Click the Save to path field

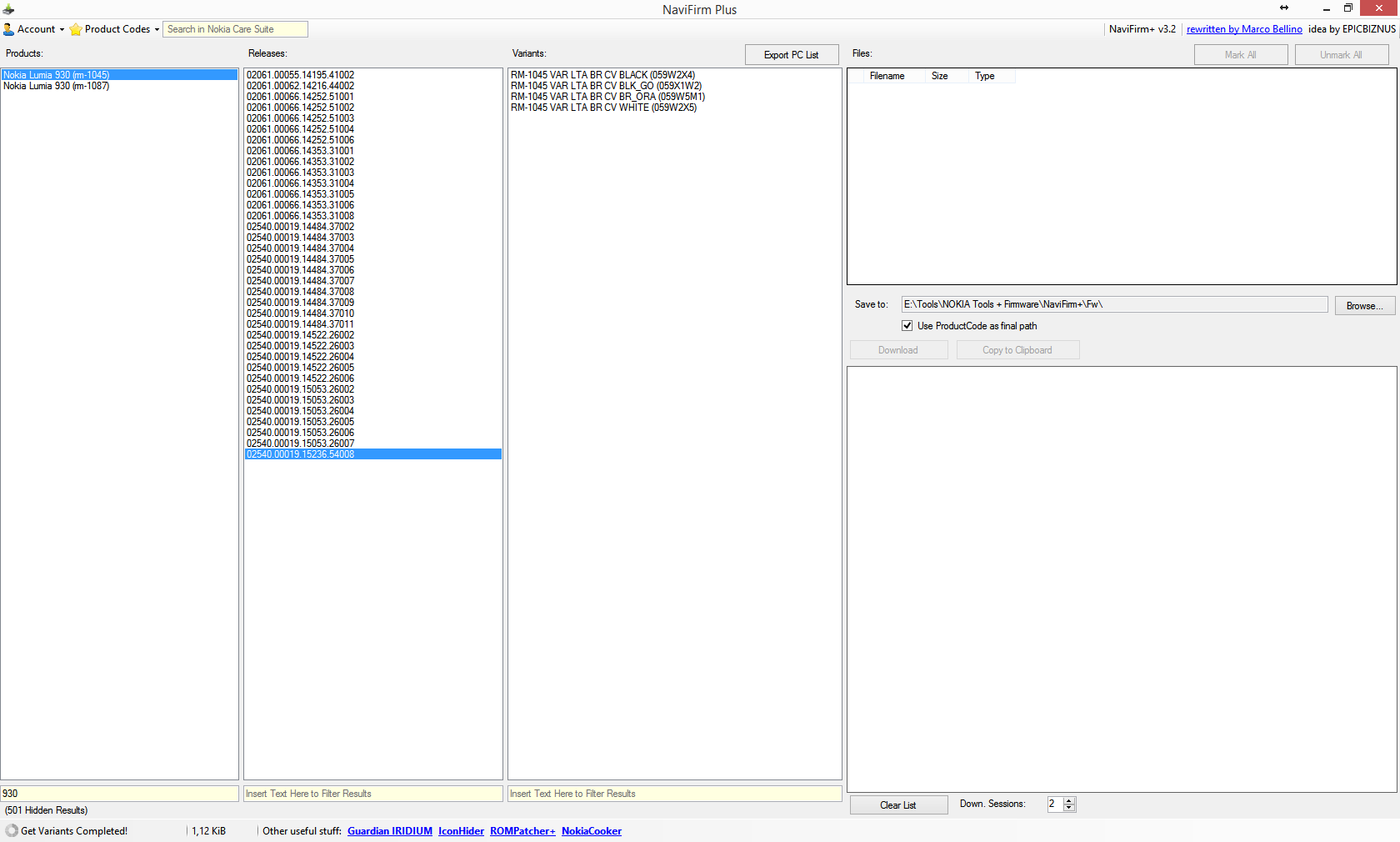1114,304
